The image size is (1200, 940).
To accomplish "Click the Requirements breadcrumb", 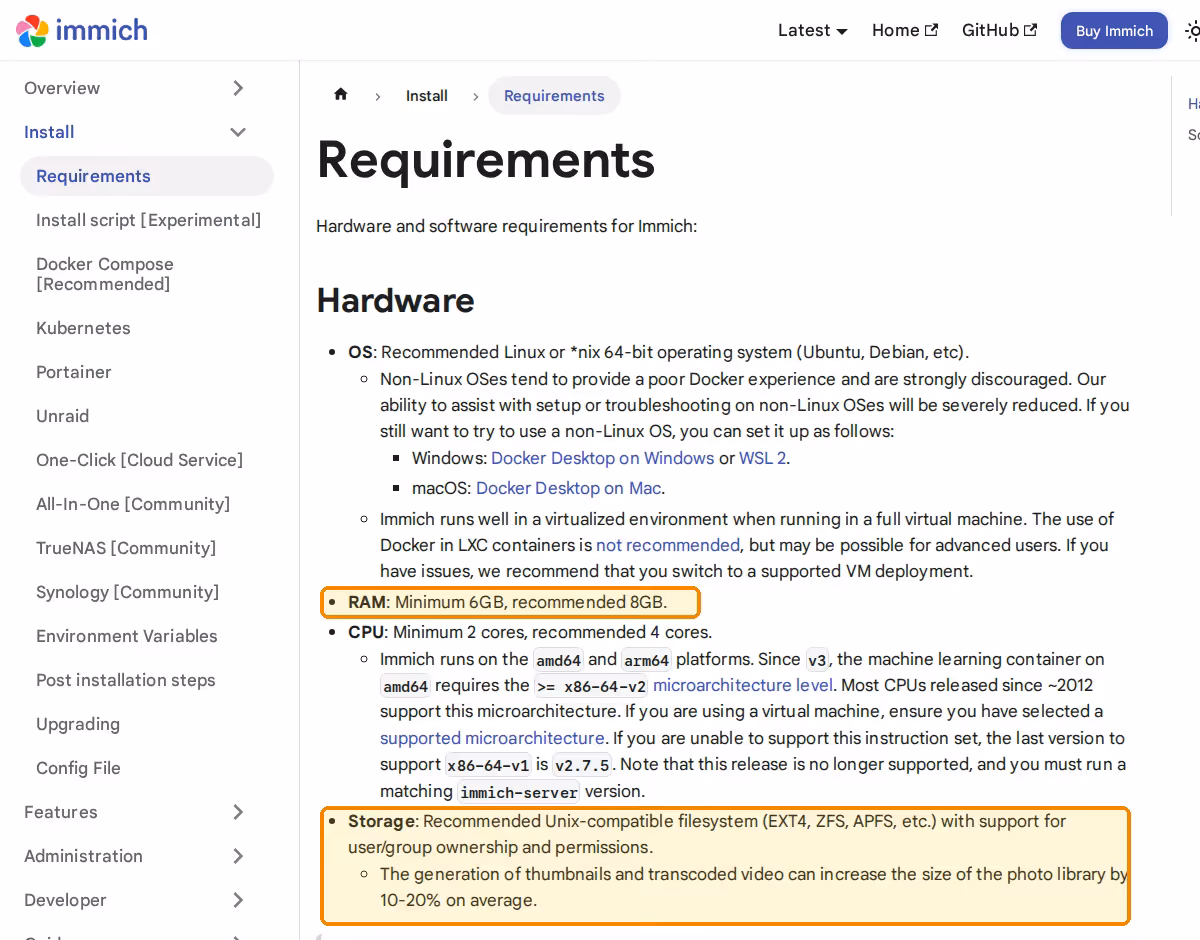I will [554, 96].
